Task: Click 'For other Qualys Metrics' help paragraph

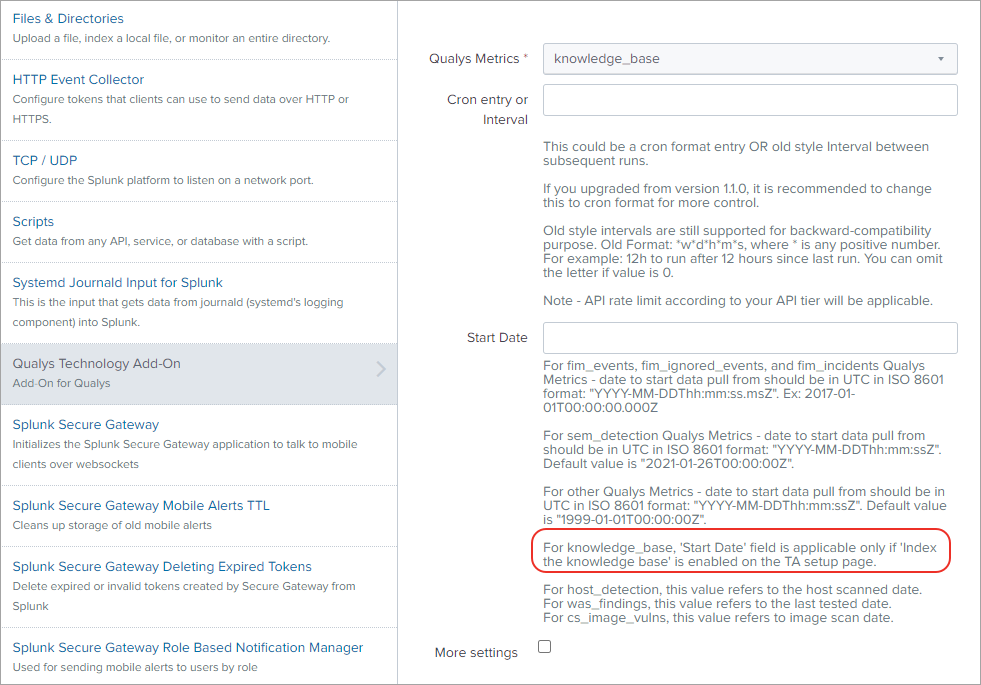Action: click(745, 505)
